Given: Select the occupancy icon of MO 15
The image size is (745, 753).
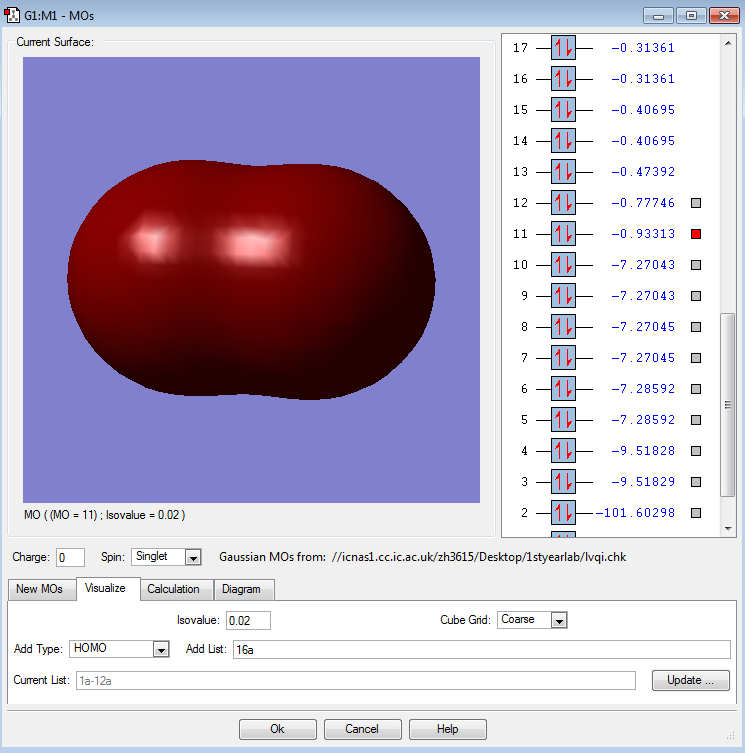Looking at the screenshot, I should tap(563, 110).
